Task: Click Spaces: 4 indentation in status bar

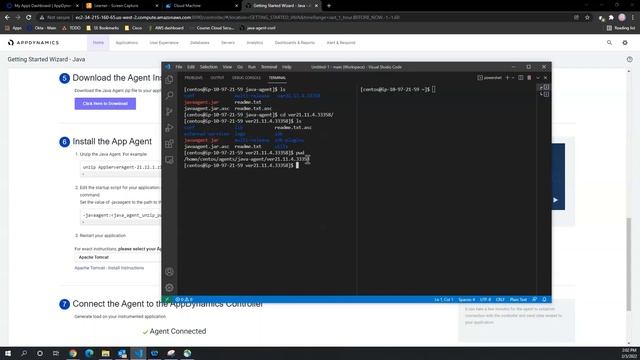Action: (467, 300)
